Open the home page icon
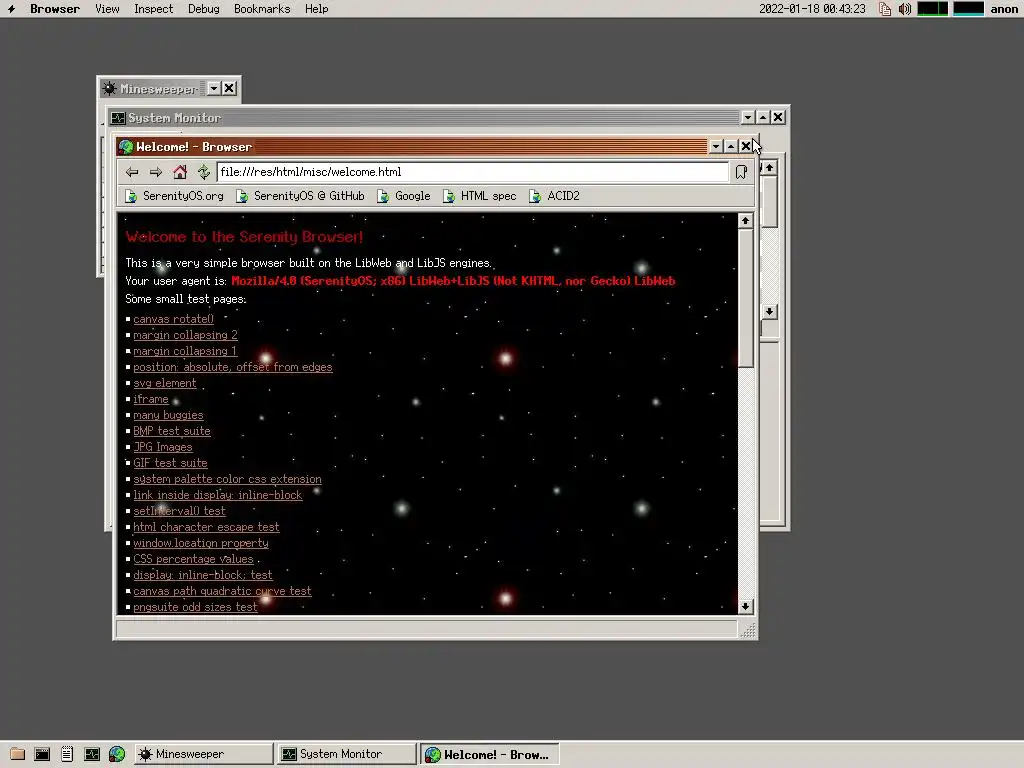Viewport: 1024px width, 768px height. point(180,172)
